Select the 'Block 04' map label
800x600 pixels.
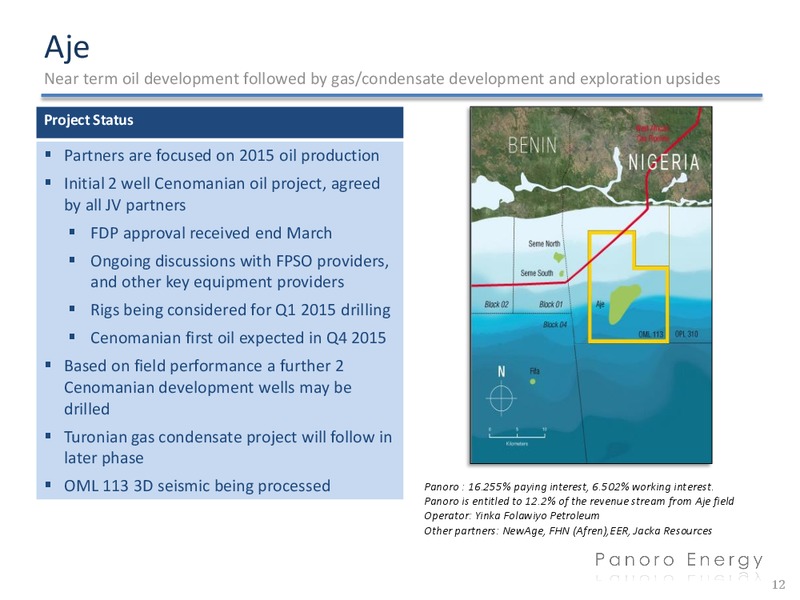point(555,324)
